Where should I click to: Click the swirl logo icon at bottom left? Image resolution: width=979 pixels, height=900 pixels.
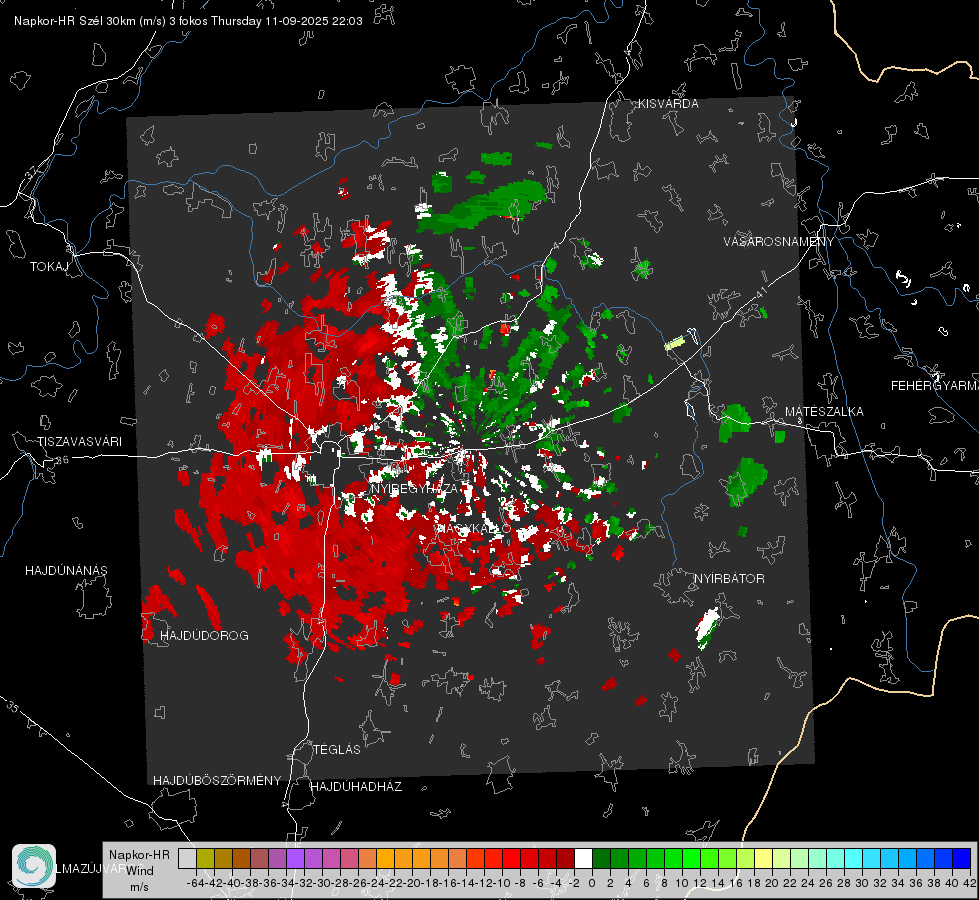34,866
